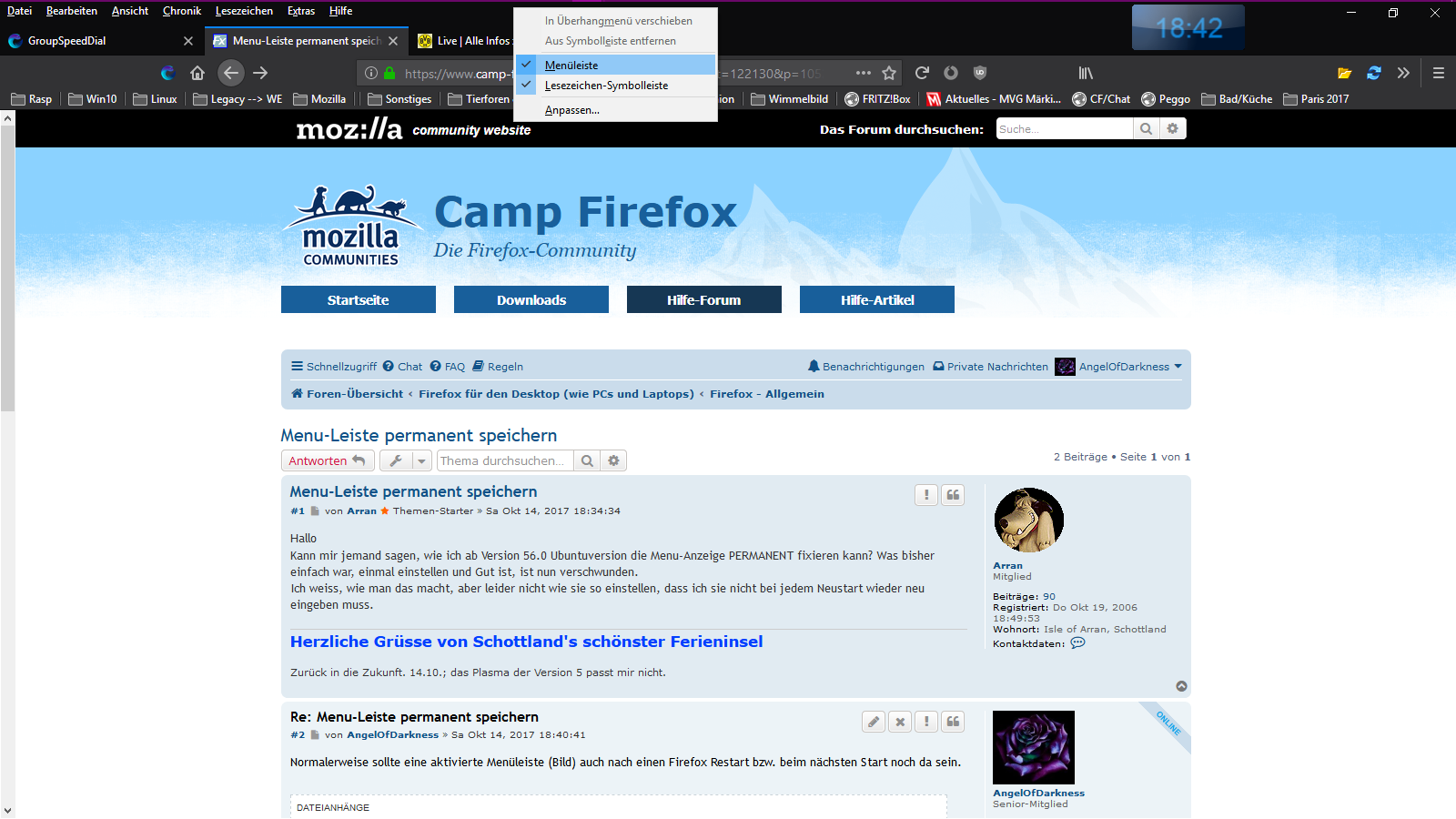Viewport: 1456px width, 819px height.
Task: Show site information via the (i) icon
Action: coord(371,73)
